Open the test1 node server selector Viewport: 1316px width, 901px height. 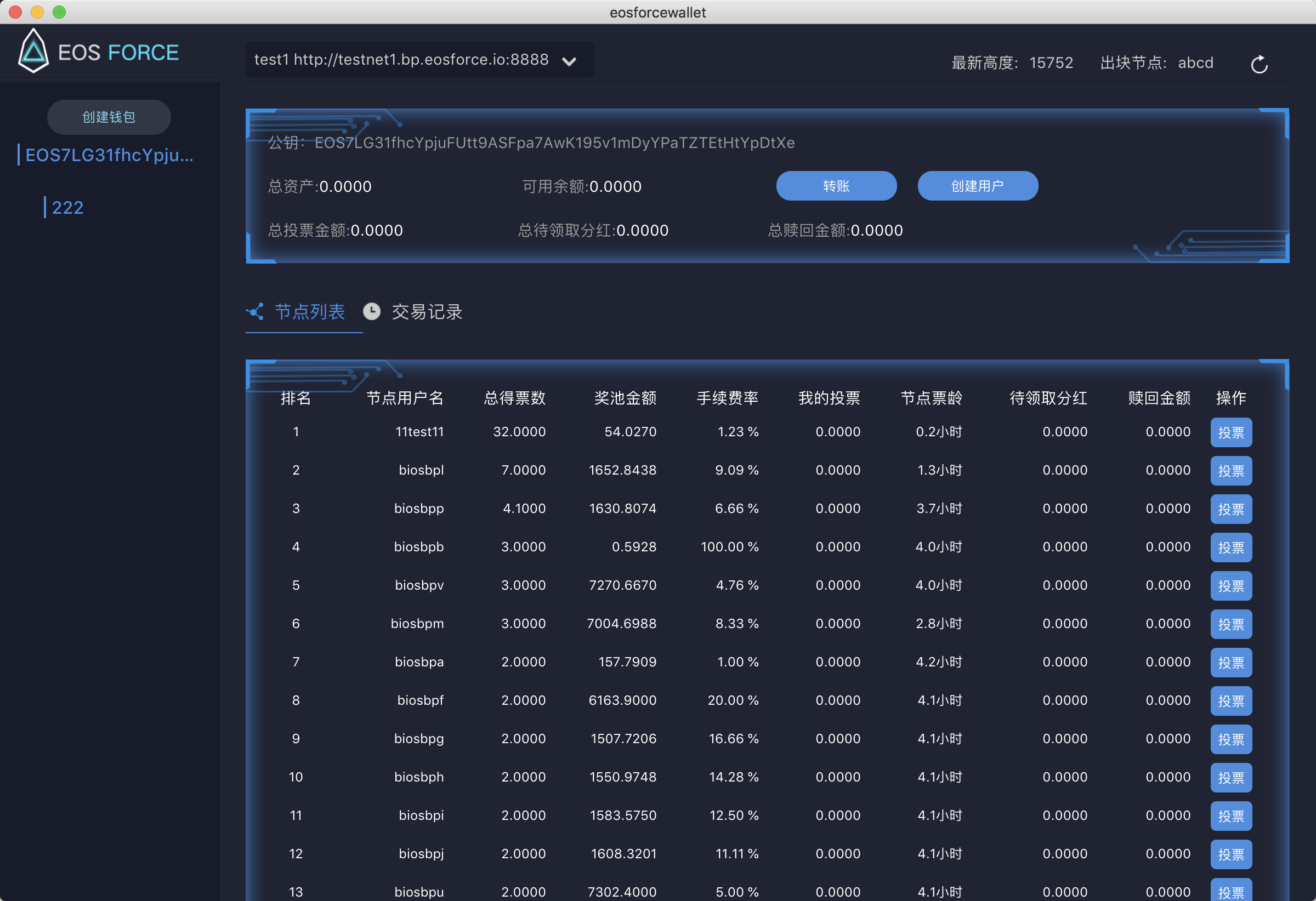pos(401,59)
